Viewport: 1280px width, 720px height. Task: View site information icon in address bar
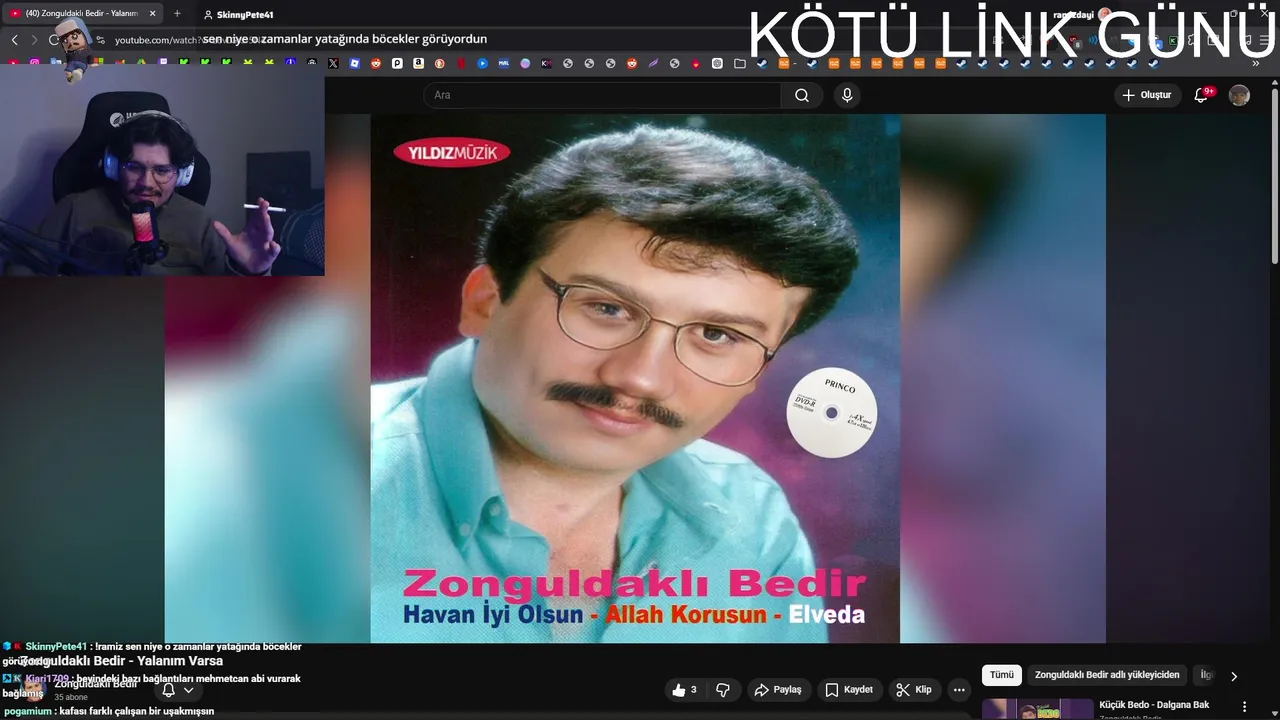[100, 40]
